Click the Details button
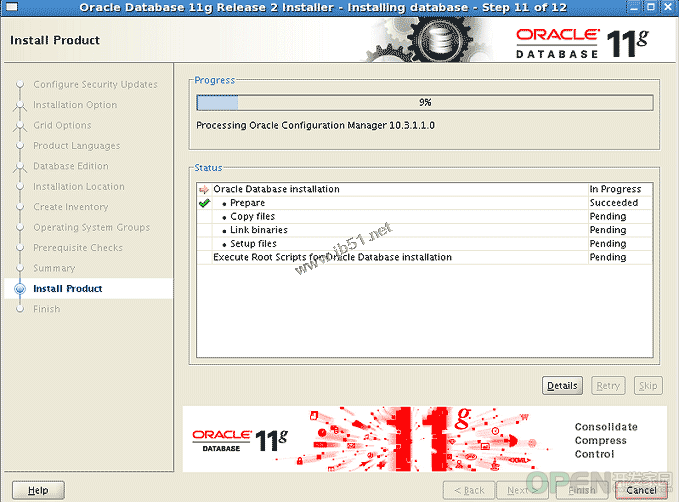The width and height of the screenshot is (679, 502). pyautogui.click(x=562, y=385)
